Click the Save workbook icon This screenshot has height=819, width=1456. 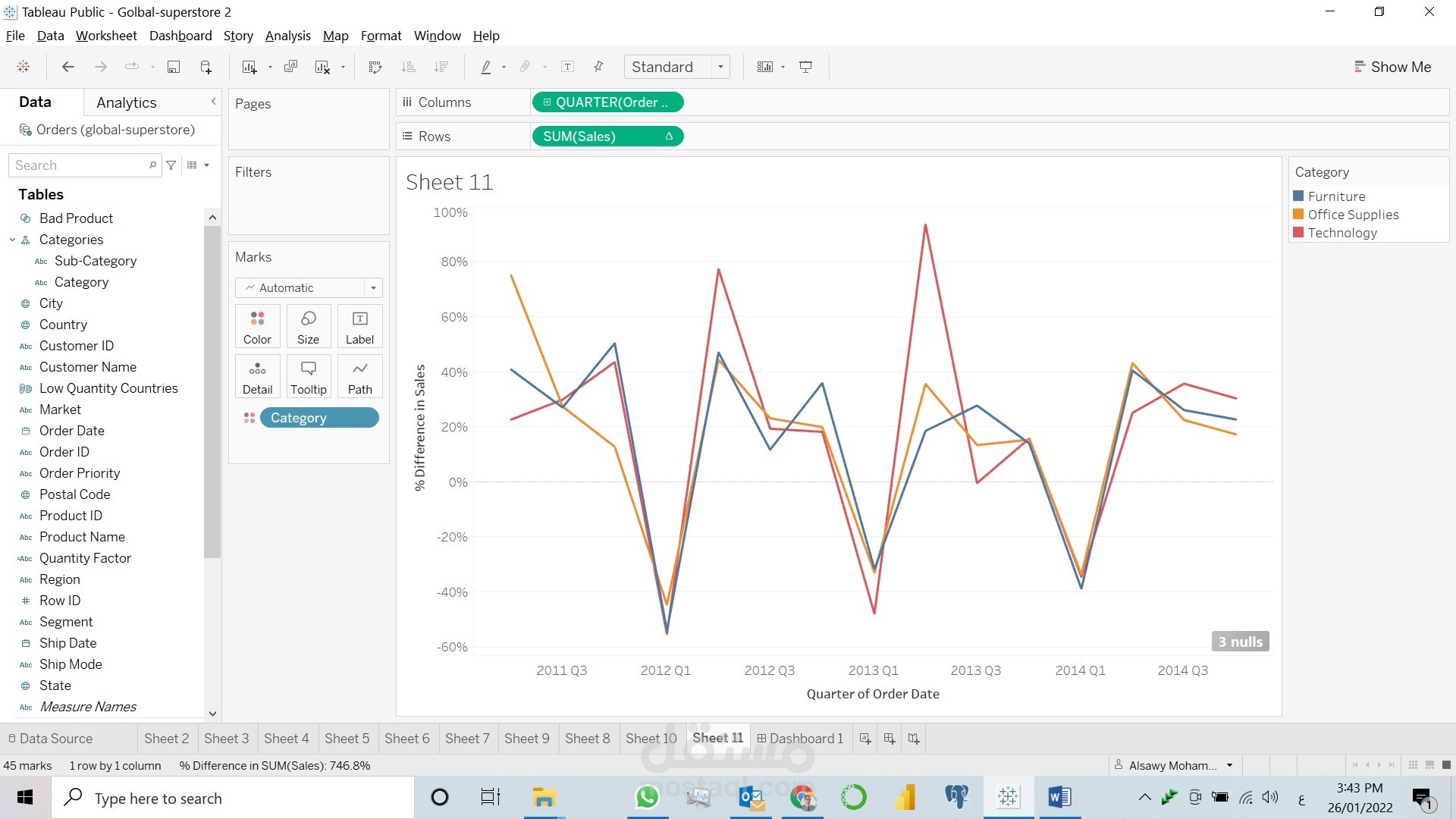tap(174, 67)
